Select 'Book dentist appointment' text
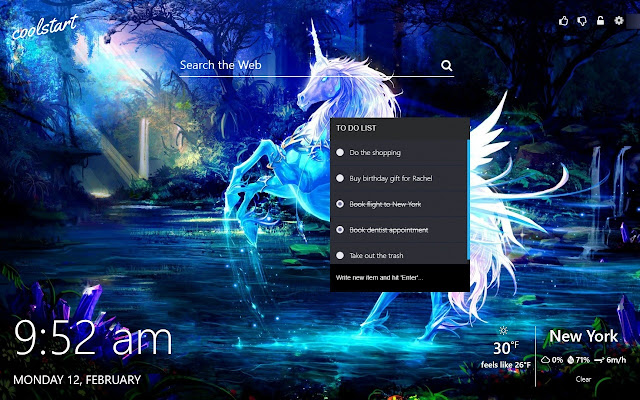 389,230
